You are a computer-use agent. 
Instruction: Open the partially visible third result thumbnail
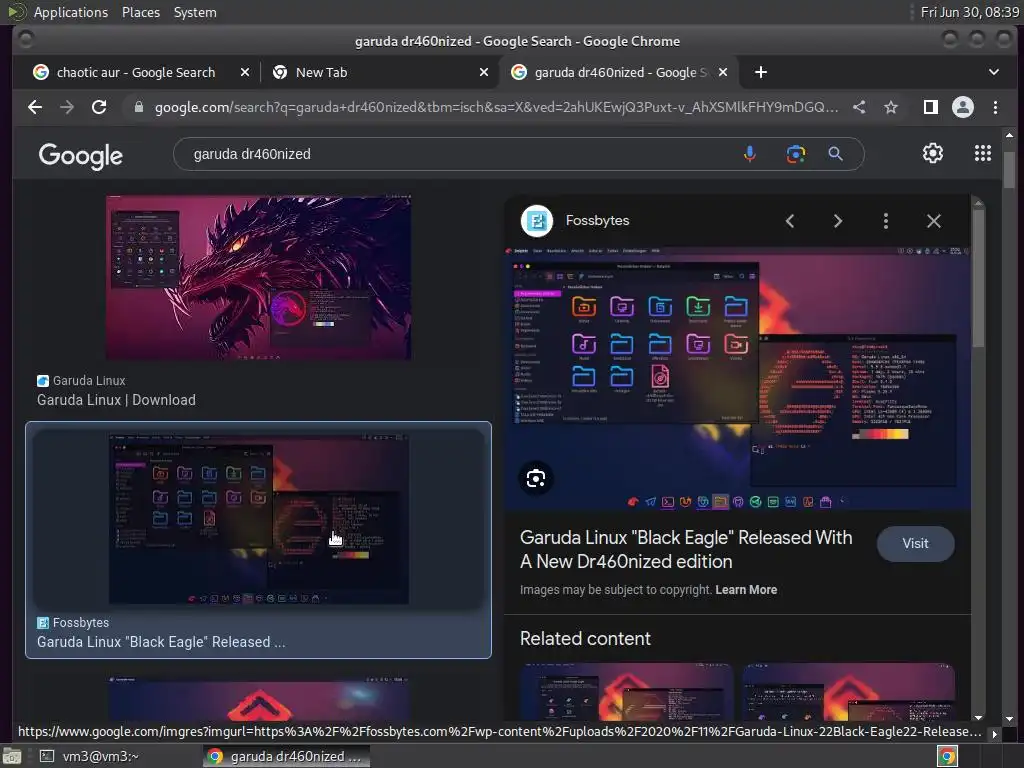tap(259, 699)
